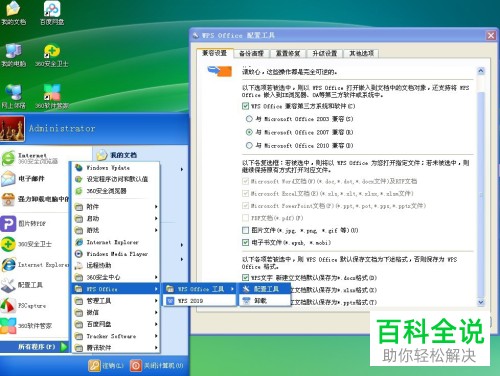Click the 注销 log off button
500x376 pixels.
[106, 365]
